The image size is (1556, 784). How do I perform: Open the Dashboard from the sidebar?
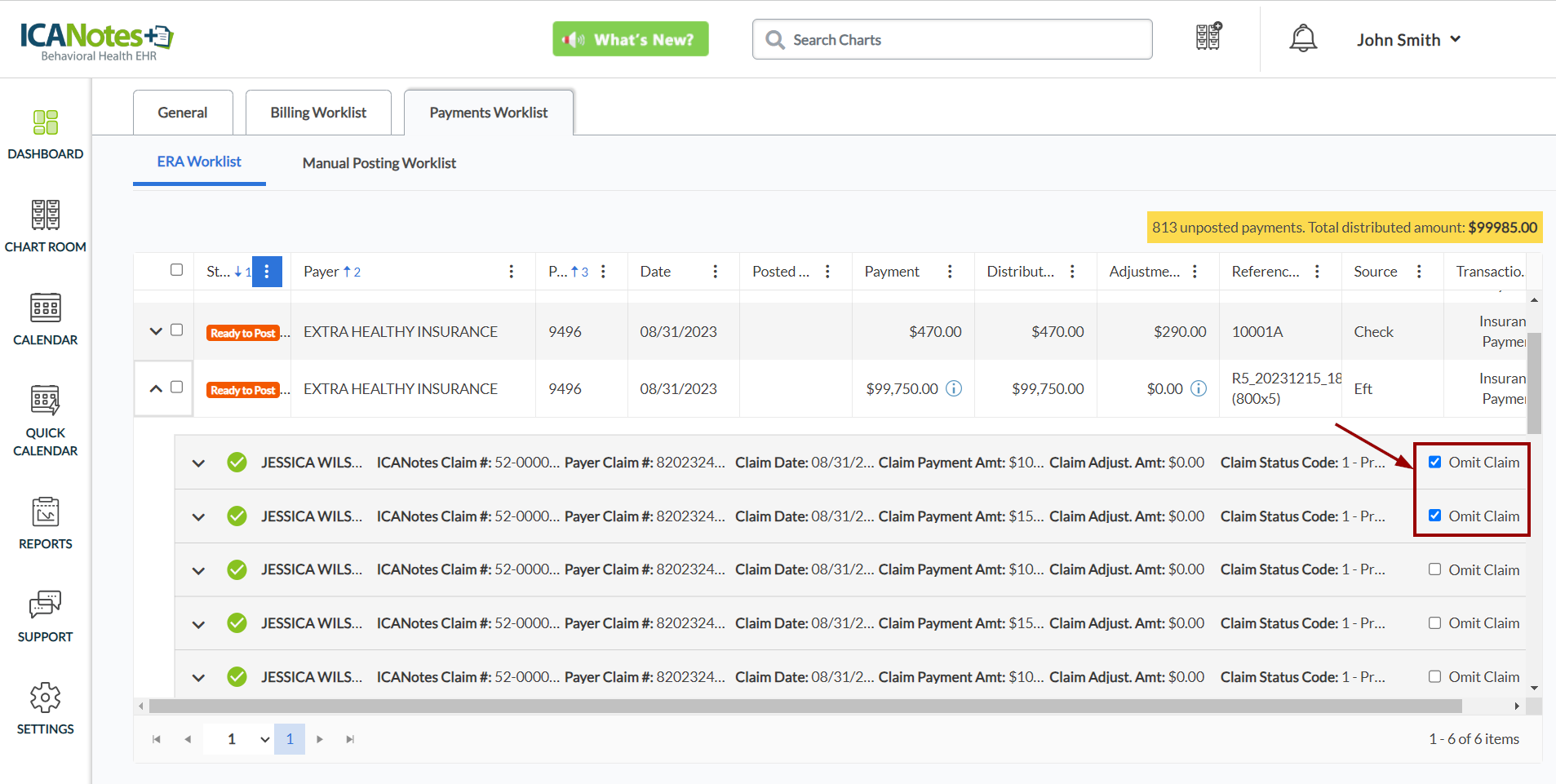point(46,123)
